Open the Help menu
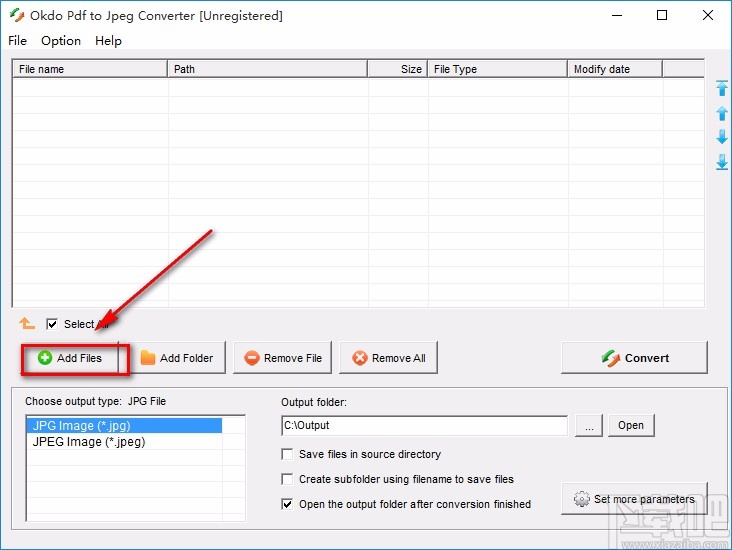732x550 pixels. coord(108,41)
